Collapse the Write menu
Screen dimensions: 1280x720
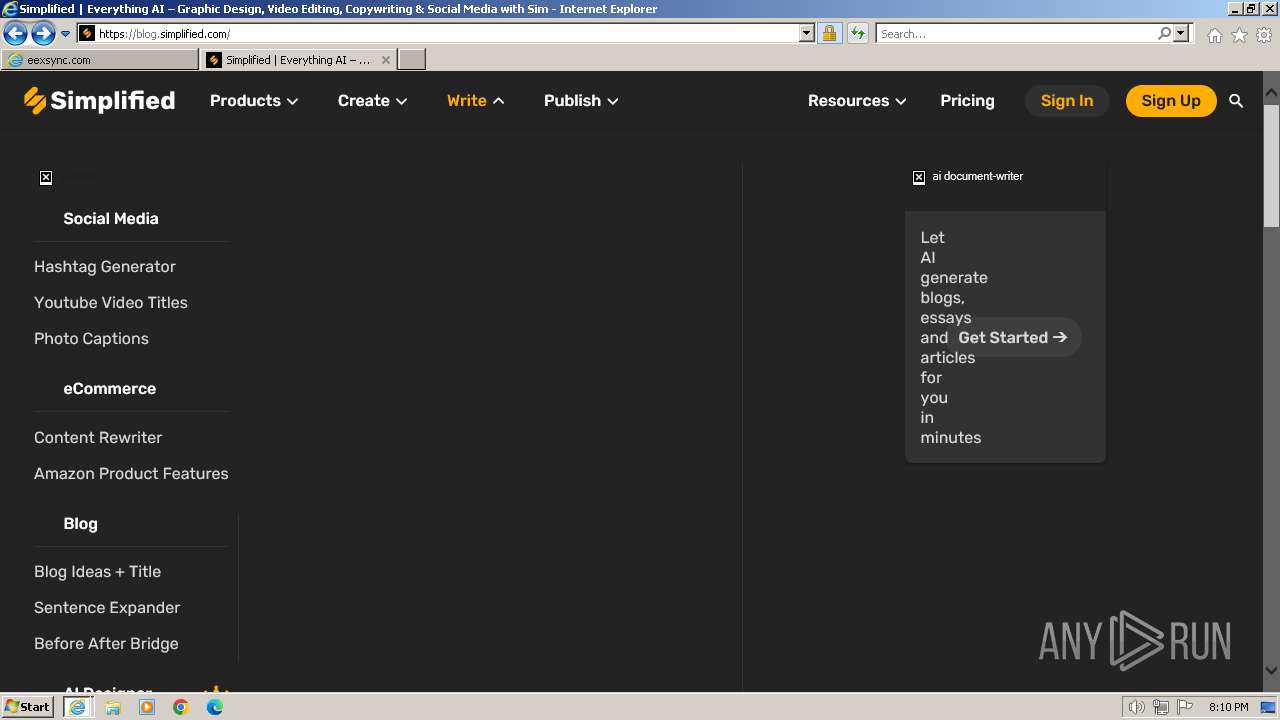tap(475, 101)
